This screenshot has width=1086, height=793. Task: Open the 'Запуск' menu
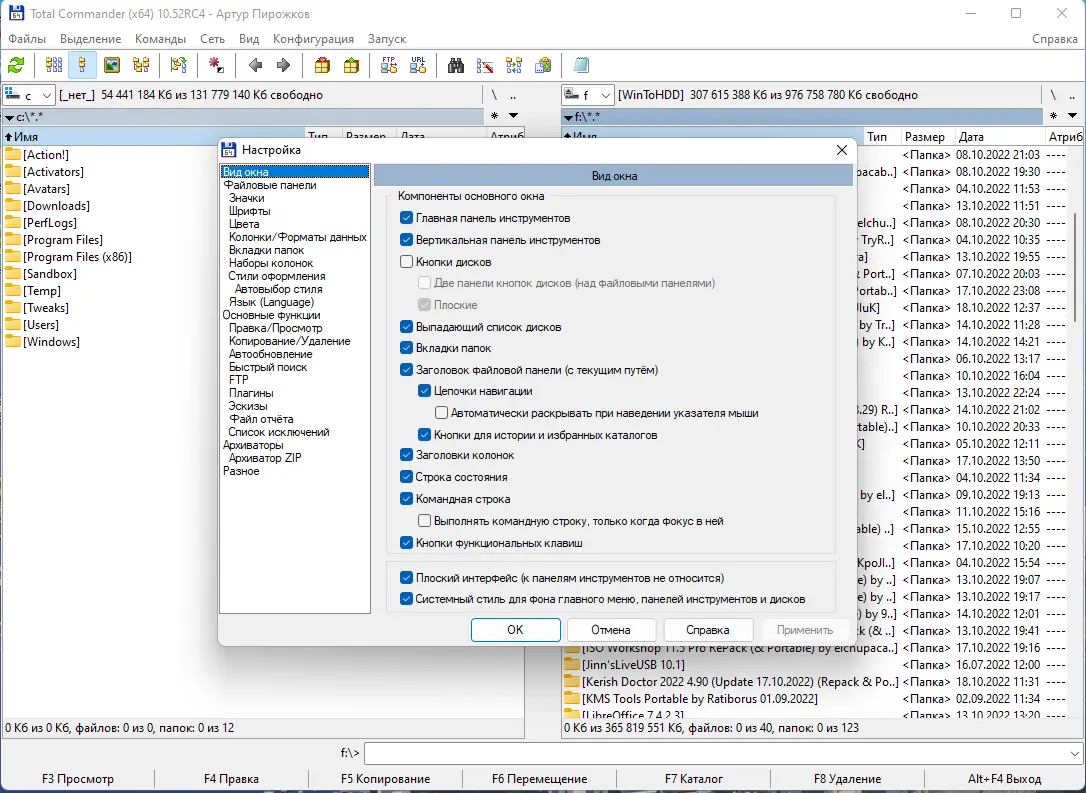point(387,39)
